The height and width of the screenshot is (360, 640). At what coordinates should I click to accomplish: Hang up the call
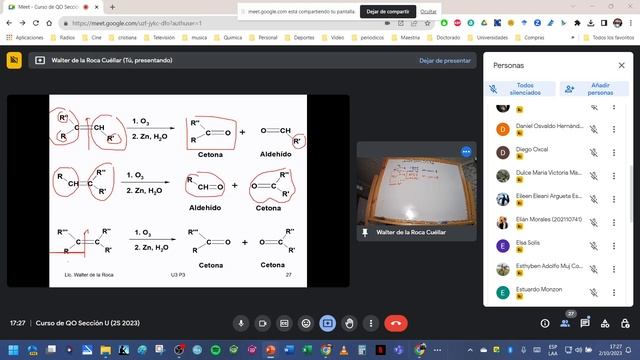pyautogui.click(x=396, y=323)
